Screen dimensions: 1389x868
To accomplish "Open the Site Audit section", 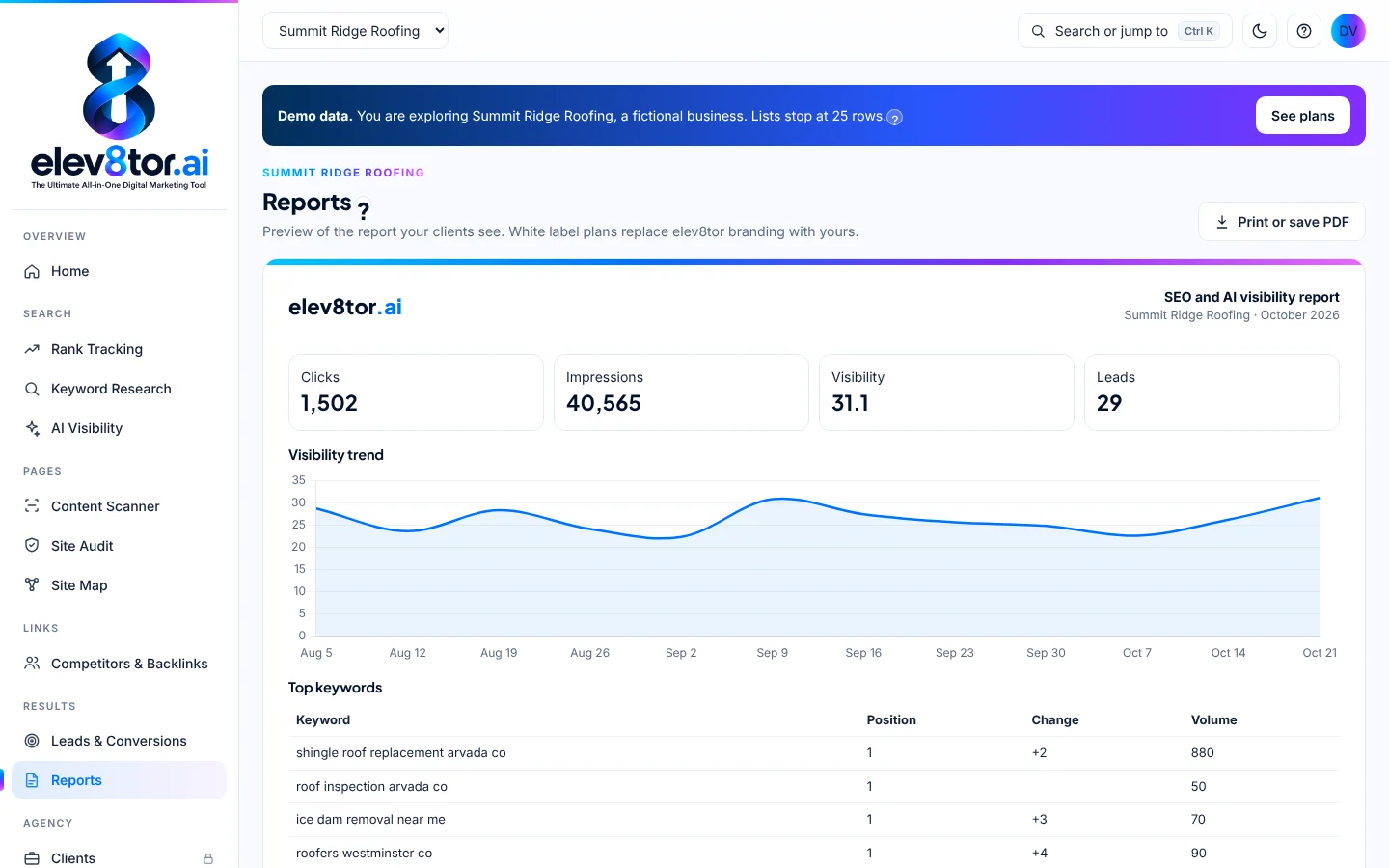I will (x=120, y=546).
